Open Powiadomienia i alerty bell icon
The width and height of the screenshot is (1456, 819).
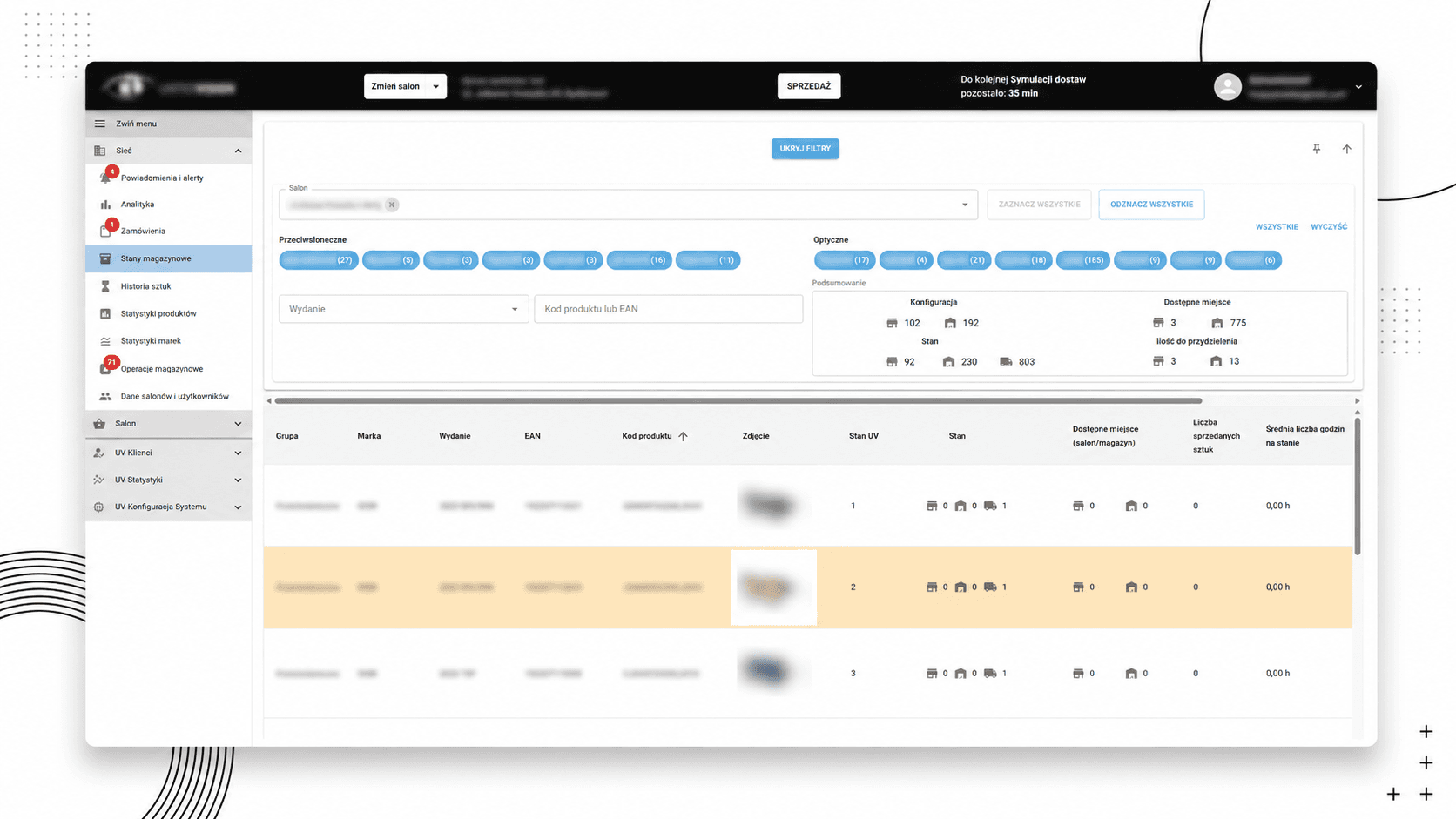coord(105,178)
